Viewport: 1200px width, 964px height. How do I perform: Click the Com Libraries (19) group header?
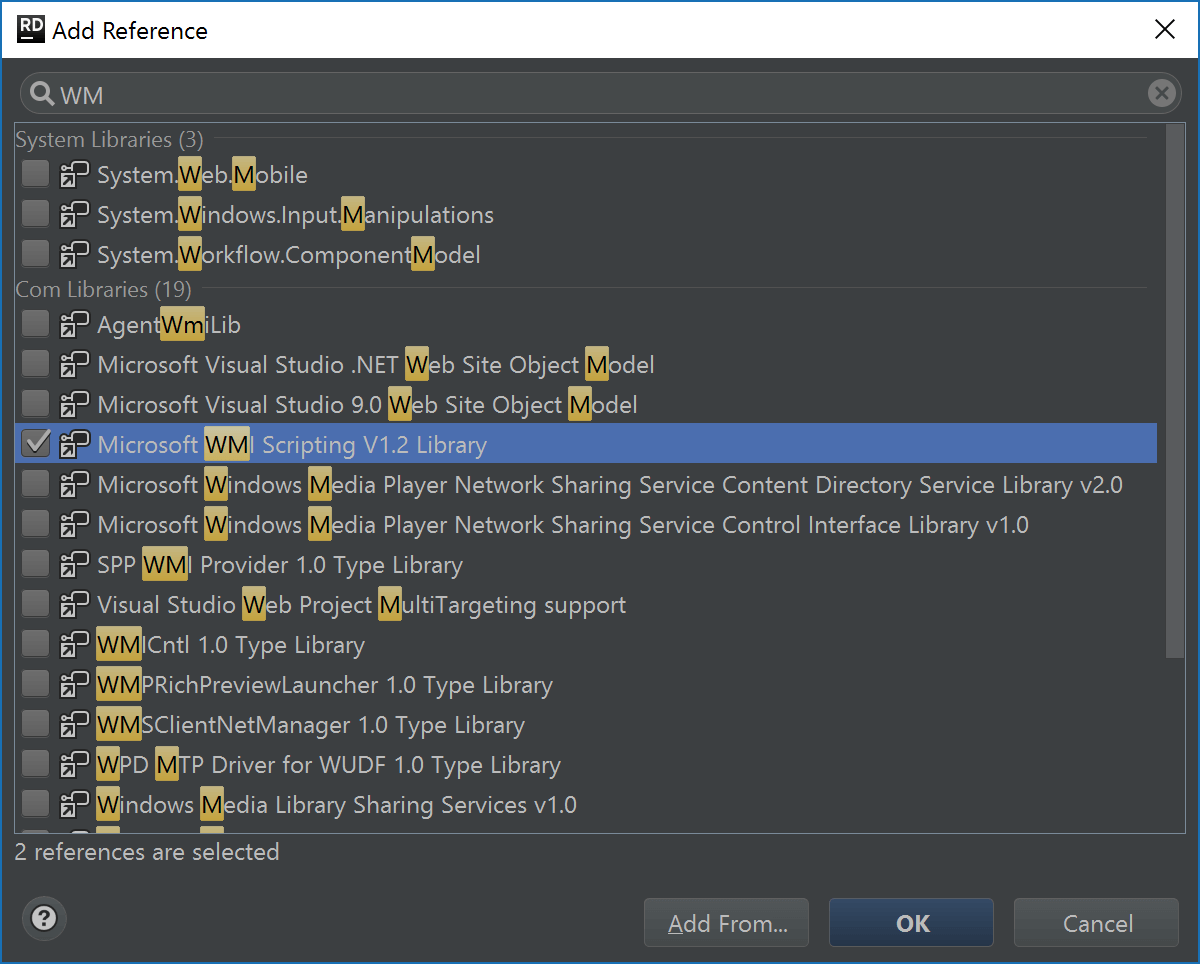click(x=103, y=290)
